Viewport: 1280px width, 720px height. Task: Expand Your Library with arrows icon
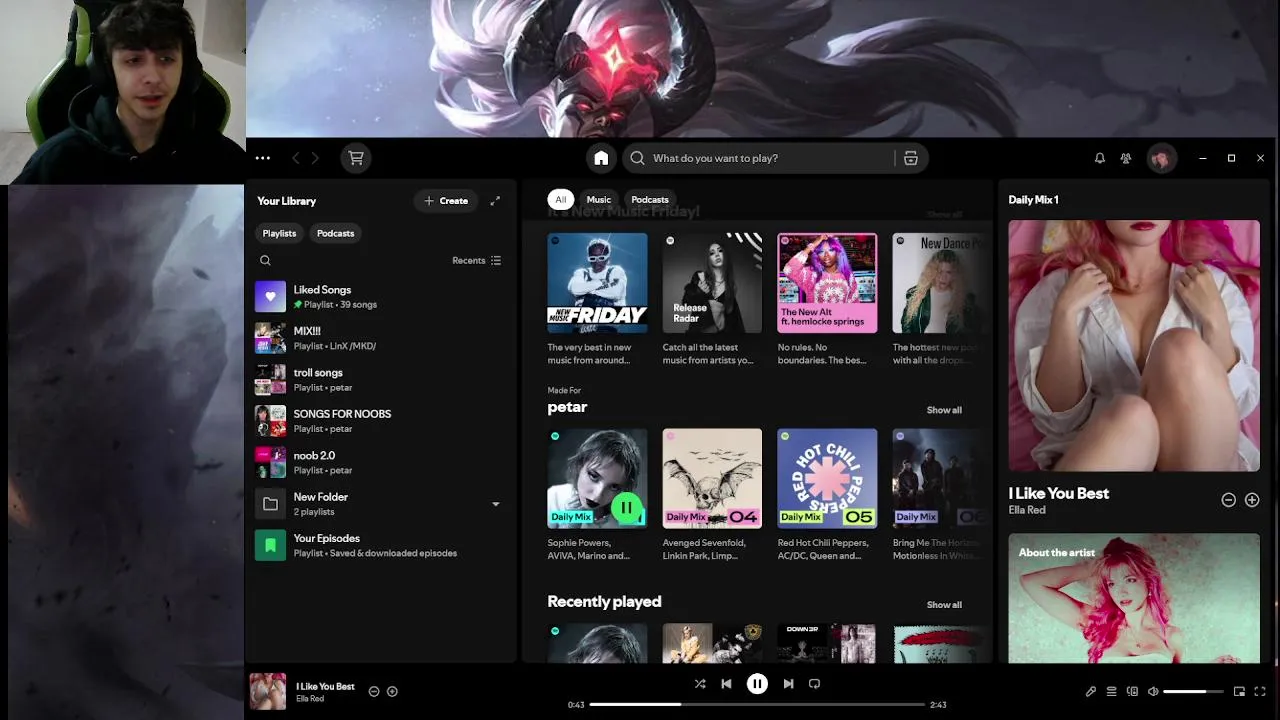(x=495, y=201)
